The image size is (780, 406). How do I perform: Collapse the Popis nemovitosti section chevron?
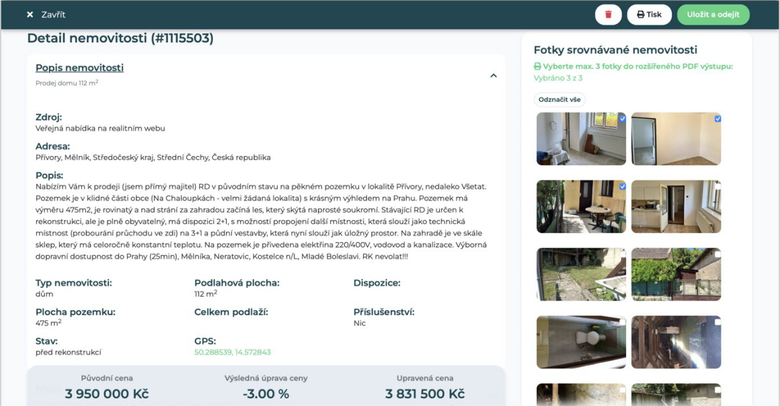[x=493, y=75]
